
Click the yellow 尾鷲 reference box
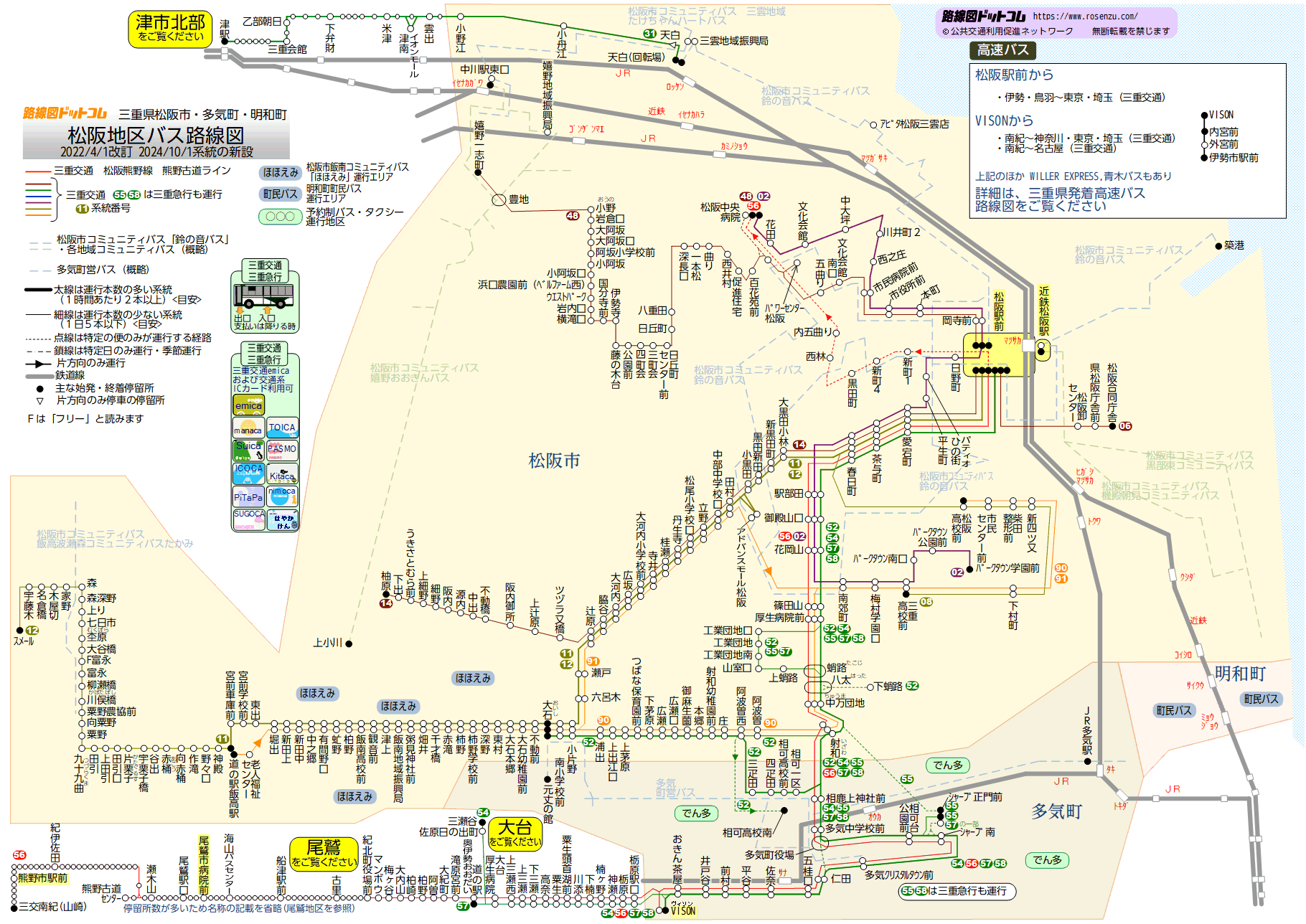[324, 854]
